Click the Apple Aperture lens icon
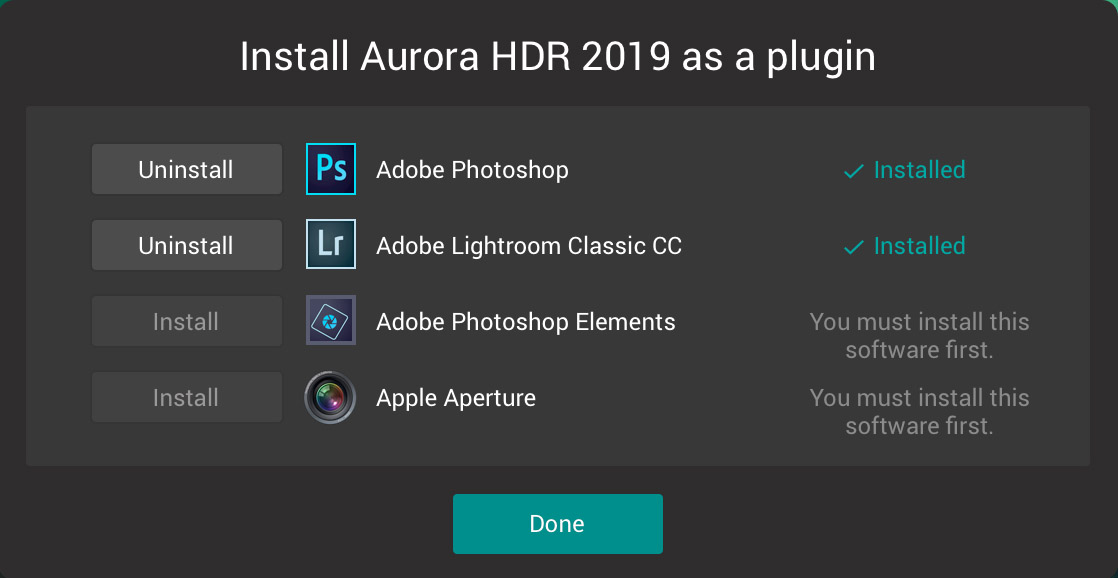This screenshot has width=1118, height=578. [330, 397]
